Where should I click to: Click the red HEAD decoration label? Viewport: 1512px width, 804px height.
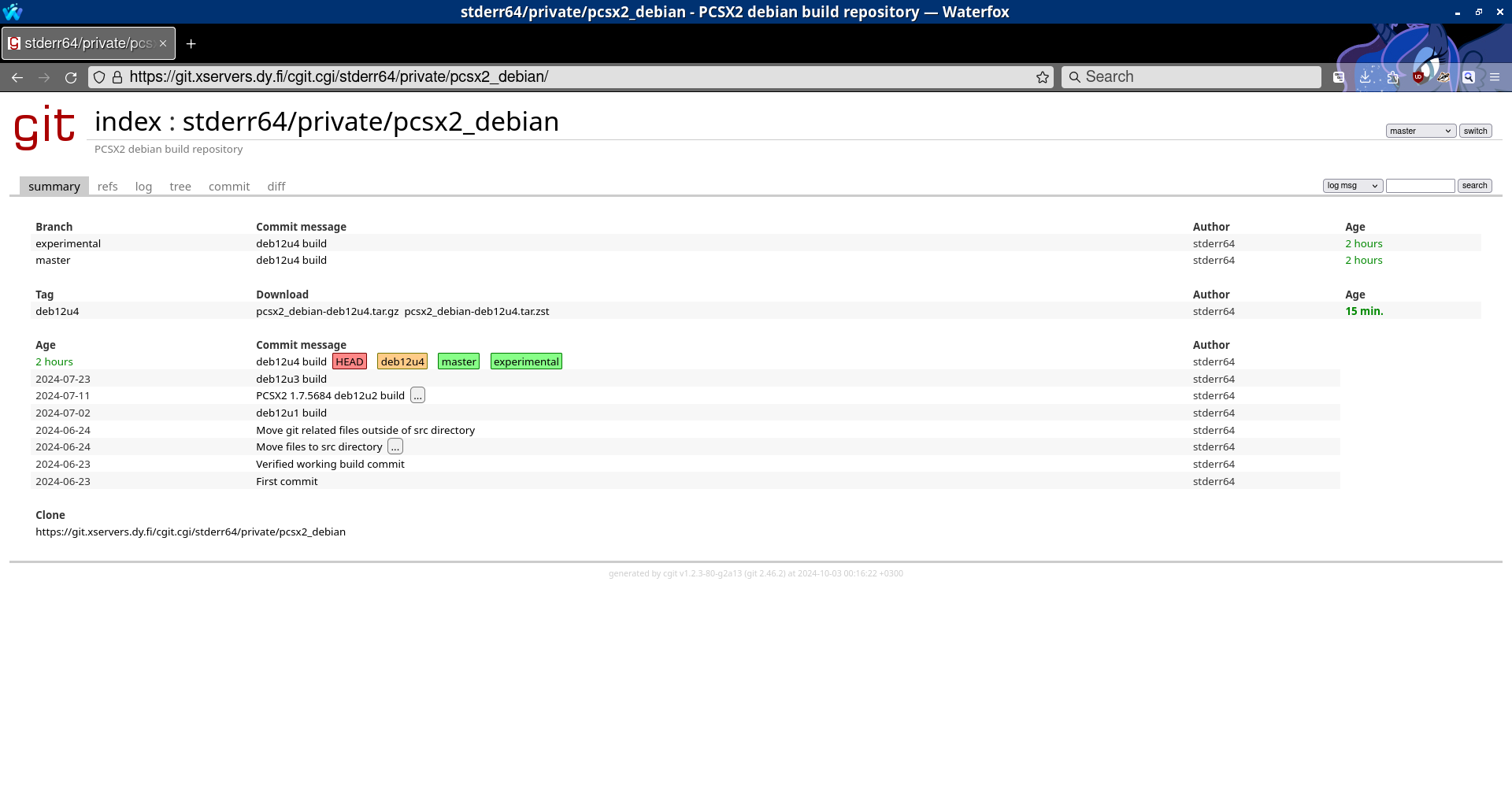coord(350,362)
